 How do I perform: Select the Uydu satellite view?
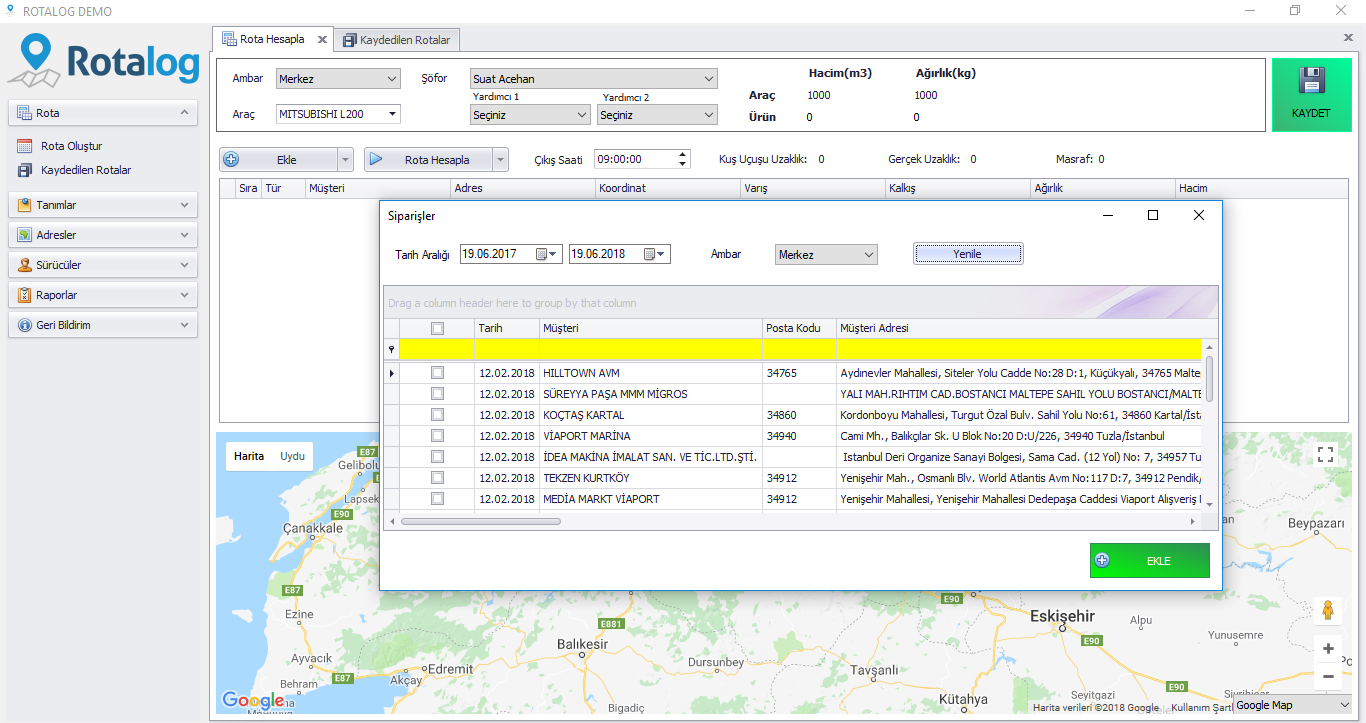292,456
